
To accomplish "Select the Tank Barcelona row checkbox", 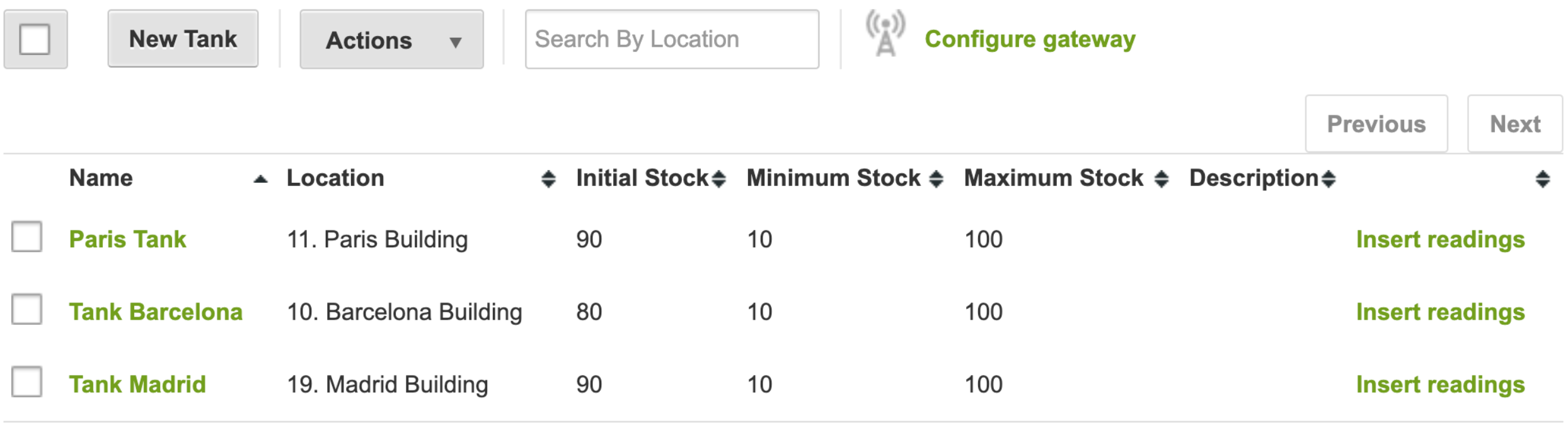I will (x=26, y=309).
